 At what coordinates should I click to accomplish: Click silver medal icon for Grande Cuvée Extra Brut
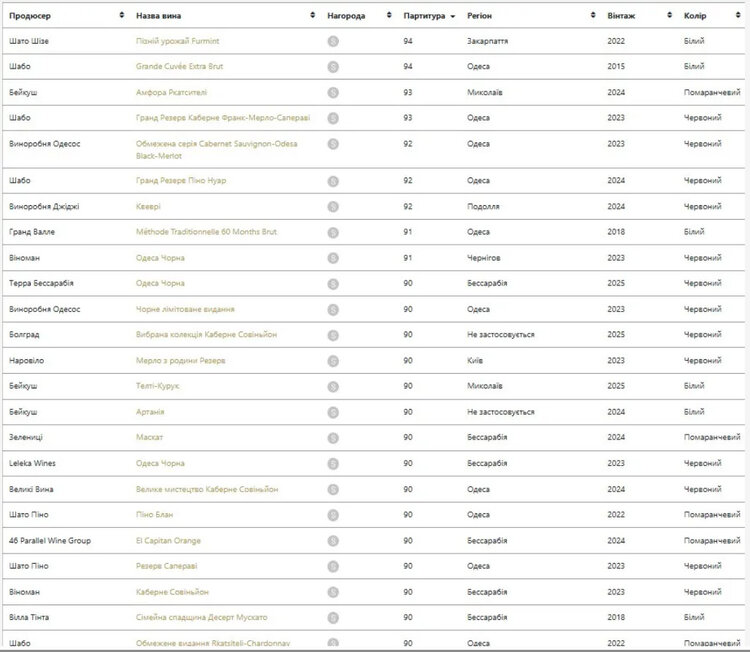tap(333, 67)
